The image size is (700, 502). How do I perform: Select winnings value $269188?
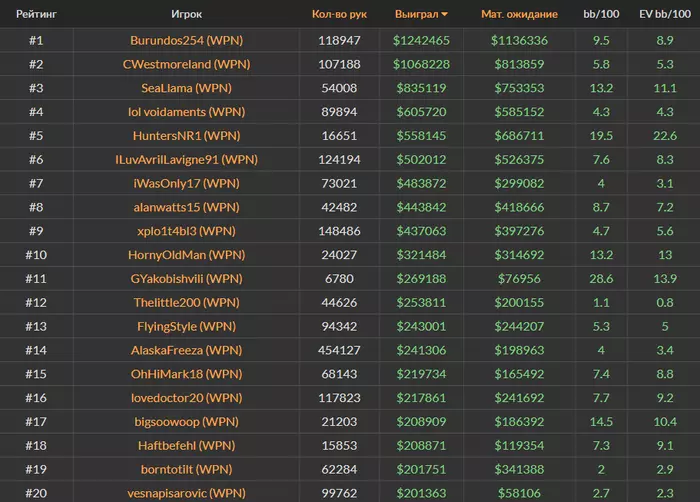click(421, 279)
